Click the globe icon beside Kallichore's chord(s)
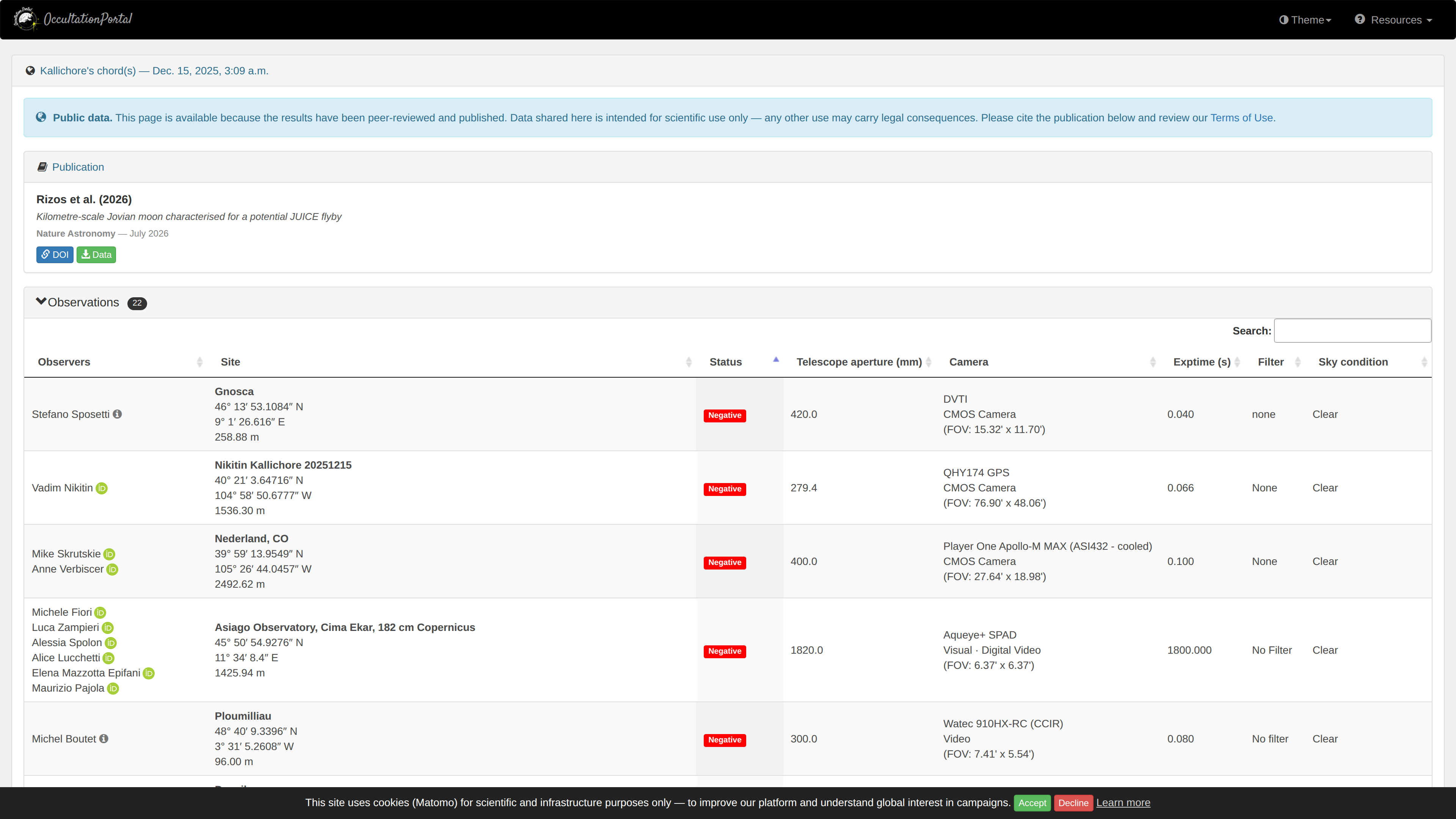The width and height of the screenshot is (1456, 819). coord(30,71)
